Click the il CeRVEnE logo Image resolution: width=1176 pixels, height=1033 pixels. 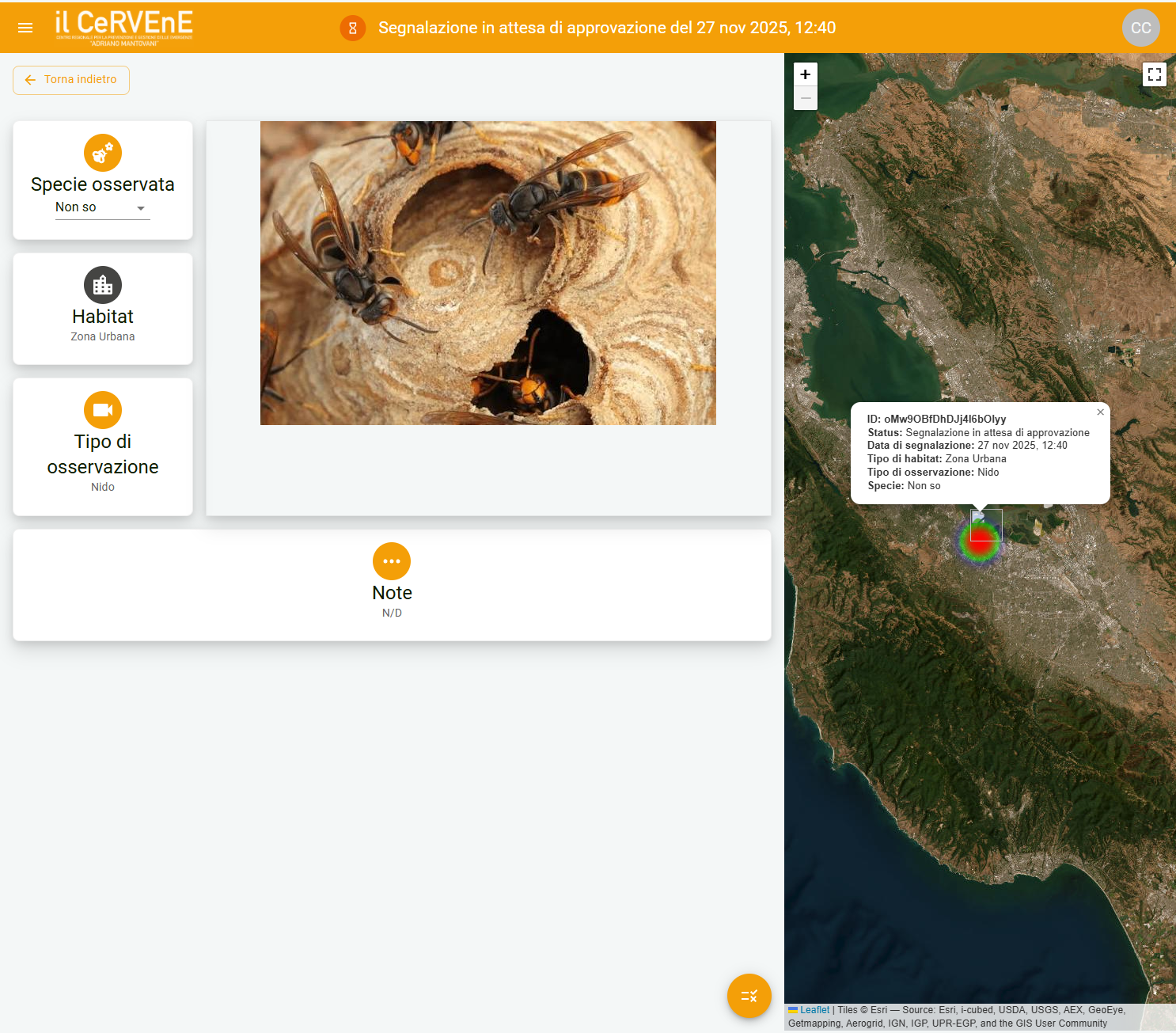coord(123,26)
